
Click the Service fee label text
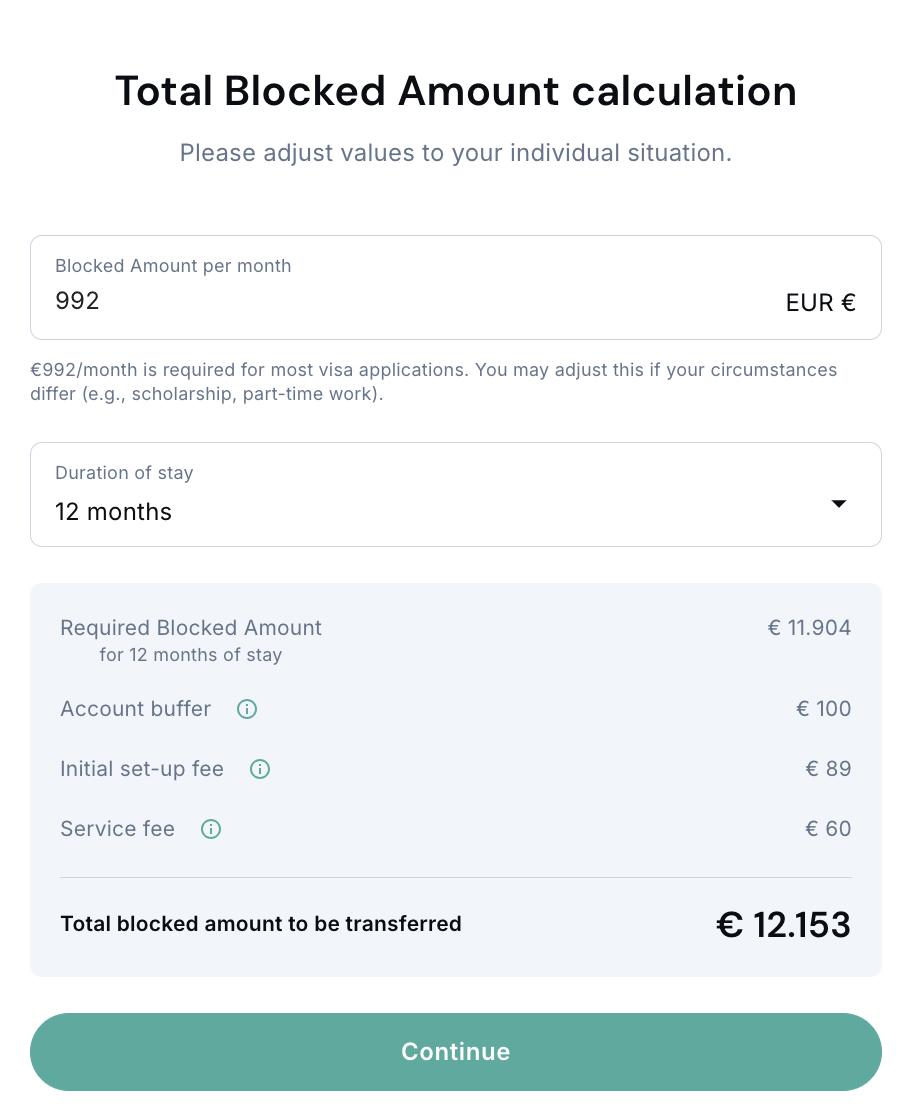point(118,829)
